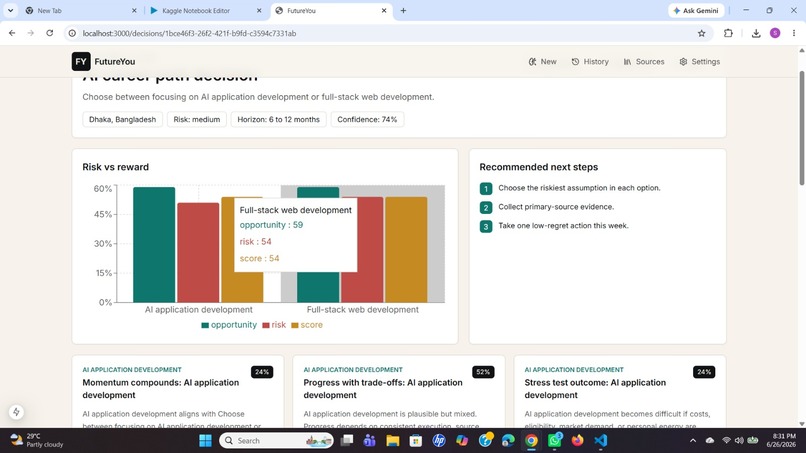Click the lightning bolt floating button
The width and height of the screenshot is (806, 453).
tap(16, 412)
